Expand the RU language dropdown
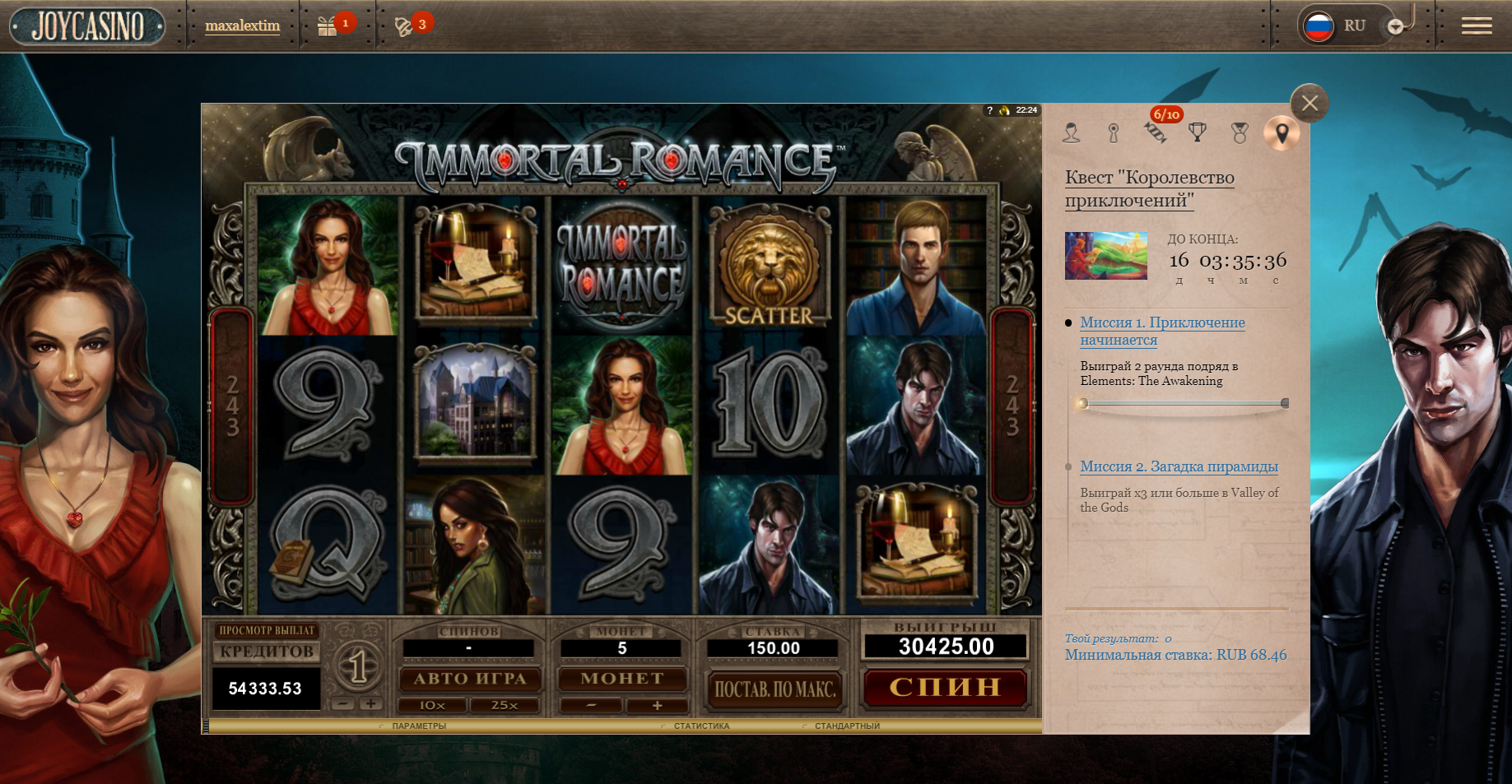 coord(1395,26)
